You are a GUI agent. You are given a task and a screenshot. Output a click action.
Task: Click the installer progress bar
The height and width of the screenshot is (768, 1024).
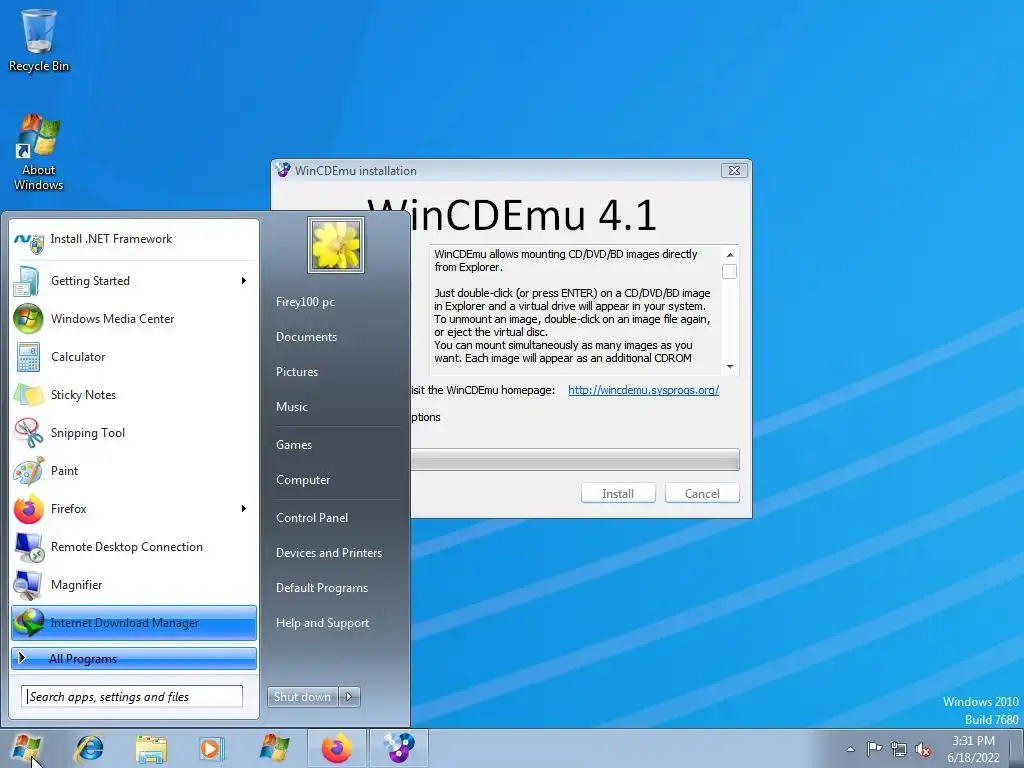pos(575,460)
